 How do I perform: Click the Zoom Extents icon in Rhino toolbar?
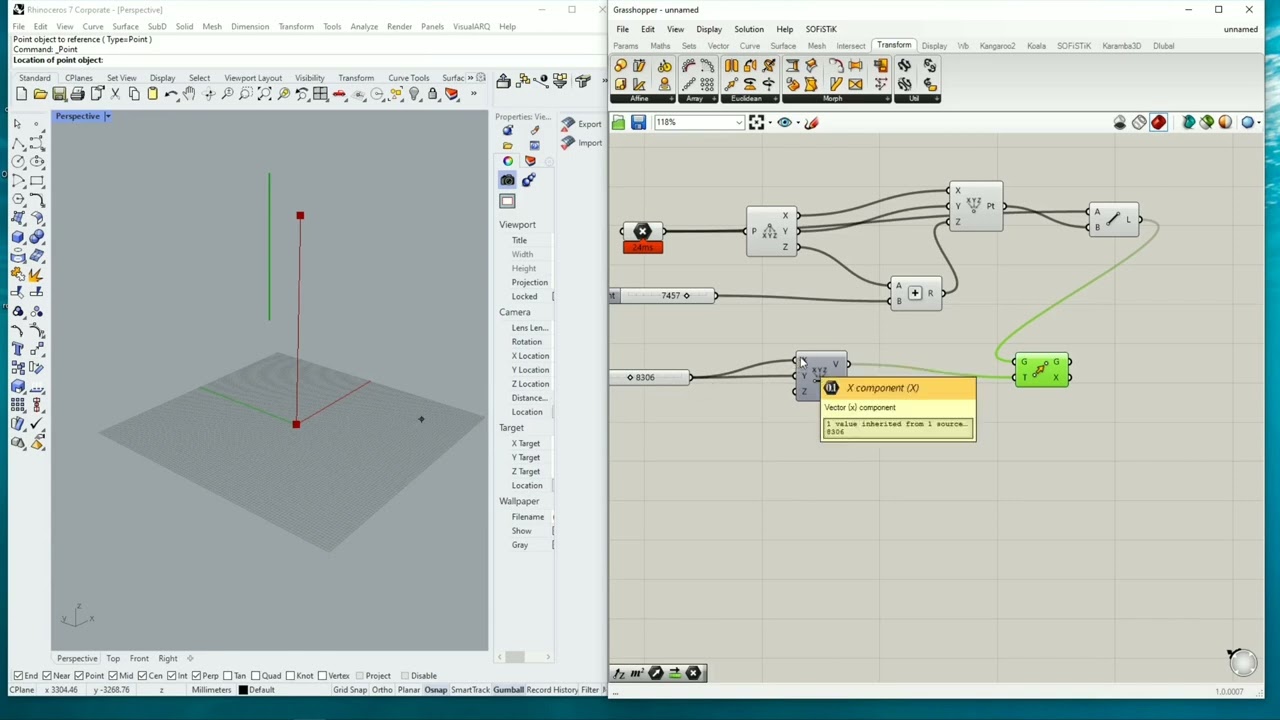264,94
